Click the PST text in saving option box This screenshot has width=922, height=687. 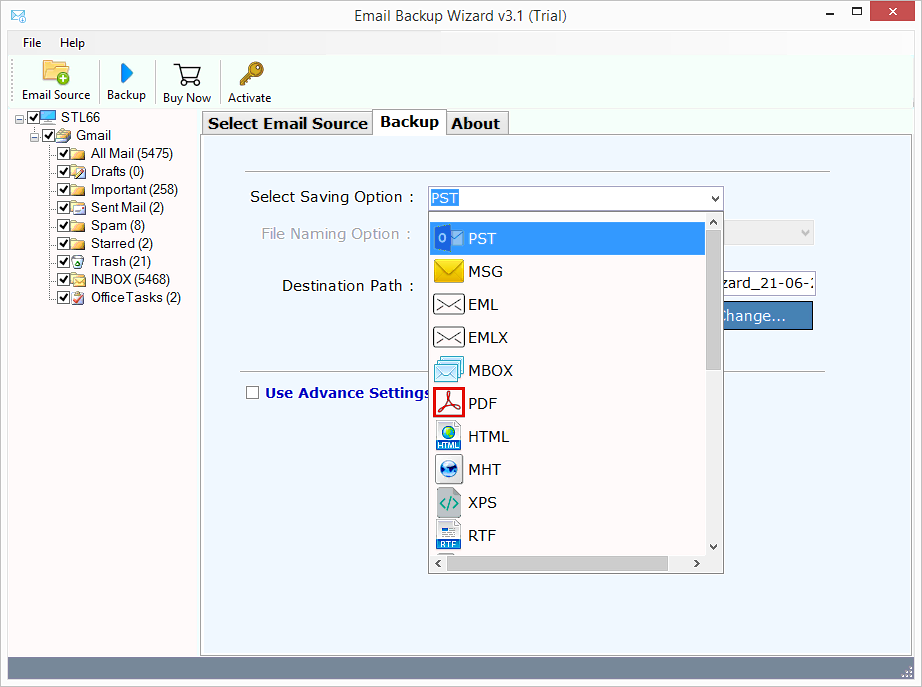tap(445, 198)
